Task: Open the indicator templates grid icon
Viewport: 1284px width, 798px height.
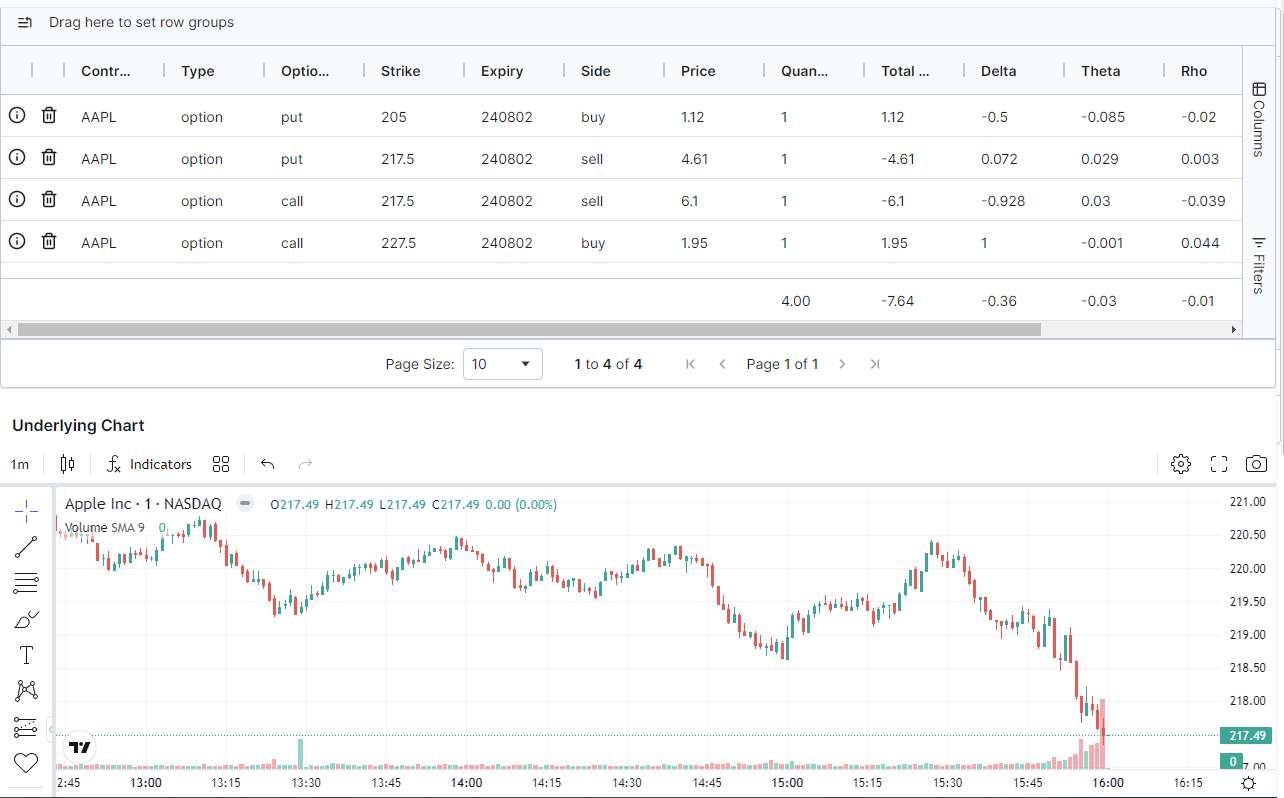Action: pos(221,464)
